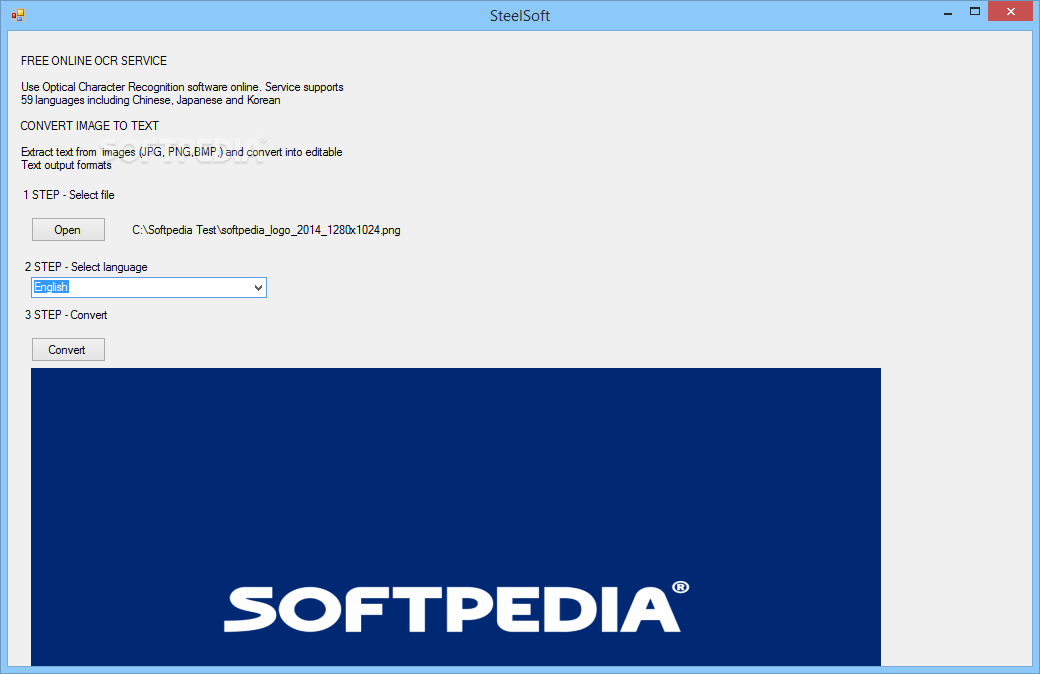Click the 'Use Optical Character Recognition software online' line
Viewport: 1040px width, 674px height.
182,87
